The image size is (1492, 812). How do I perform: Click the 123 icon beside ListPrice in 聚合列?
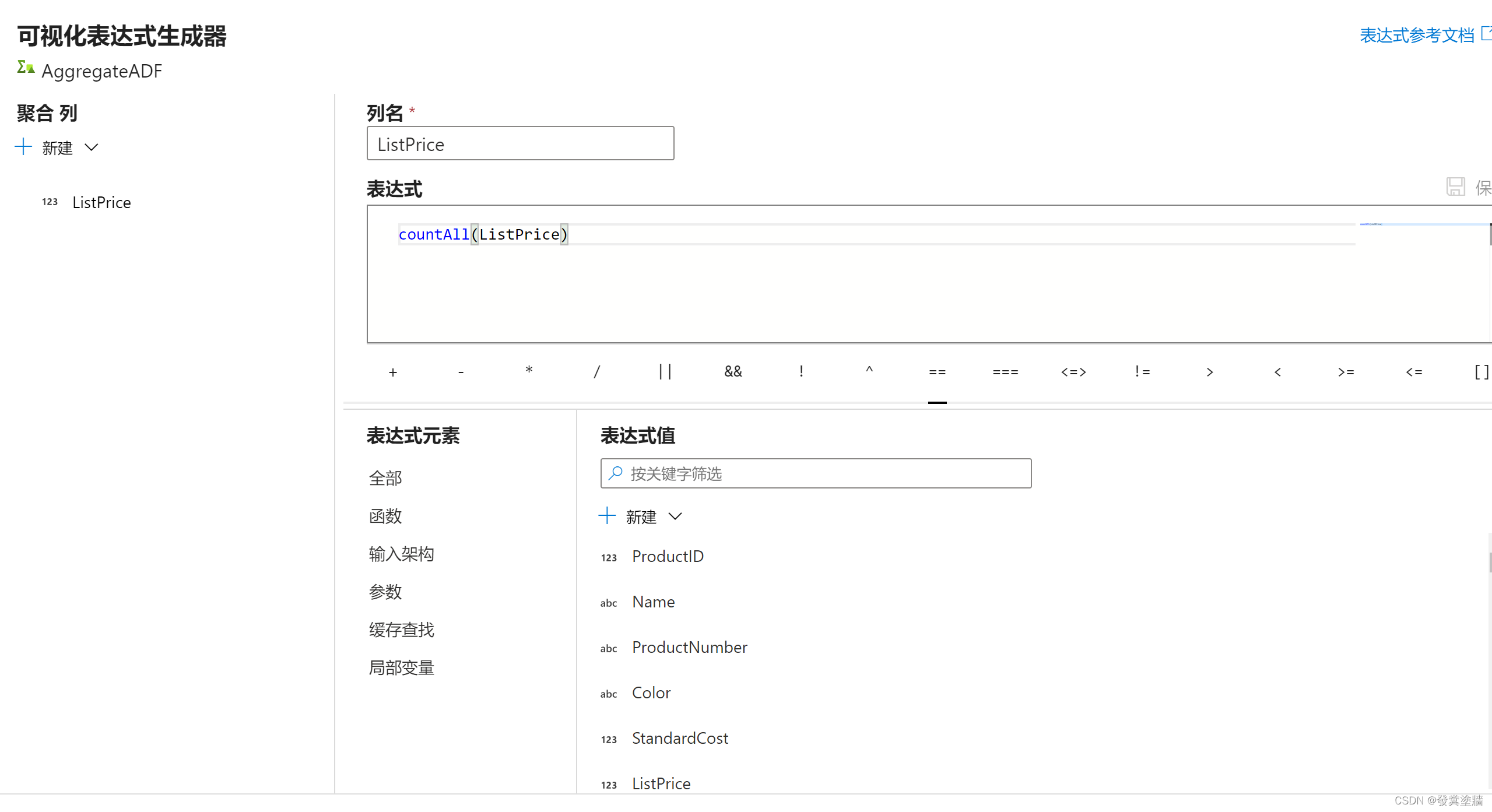[x=50, y=202]
